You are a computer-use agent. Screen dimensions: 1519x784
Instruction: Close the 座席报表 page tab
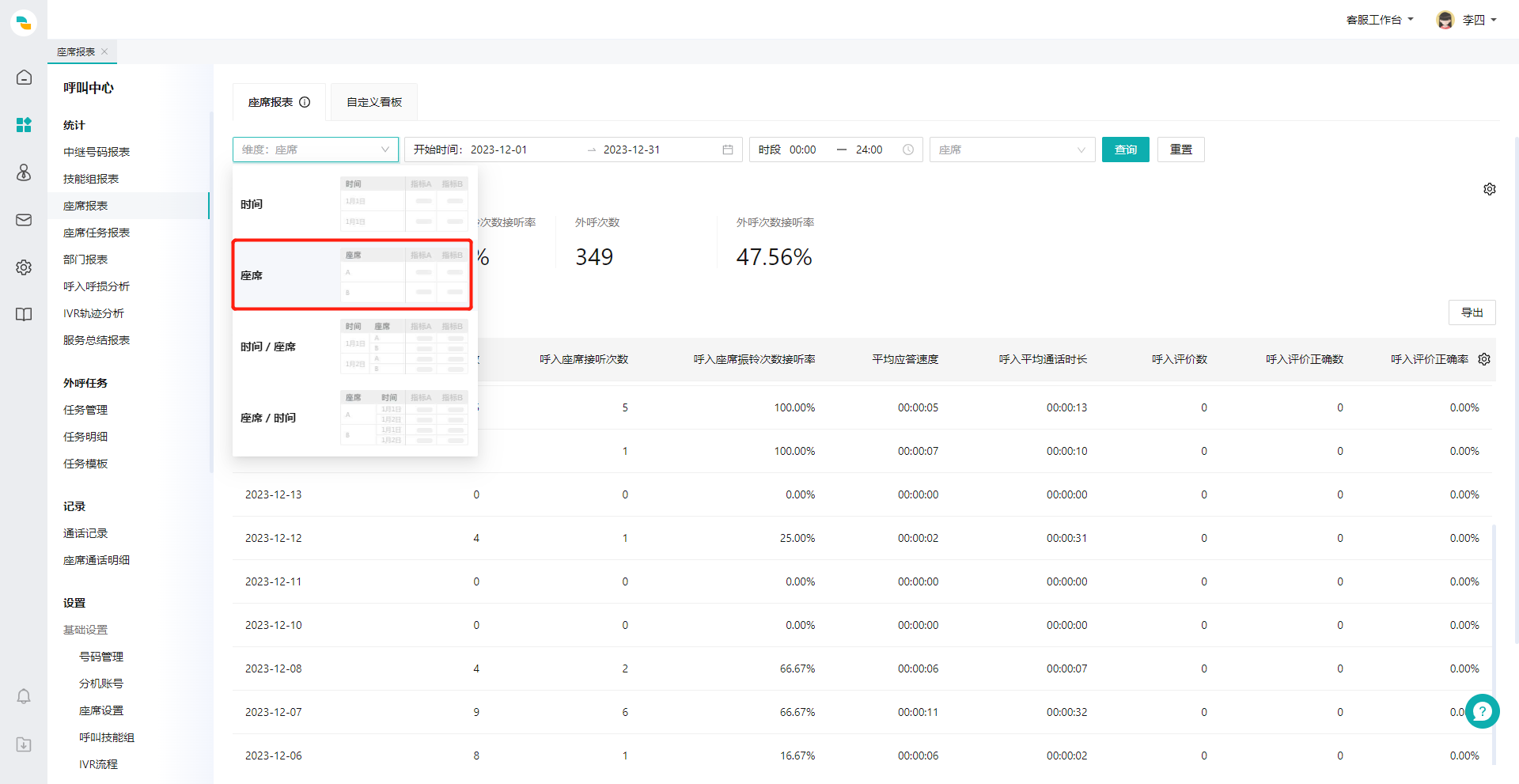pyautogui.click(x=104, y=51)
